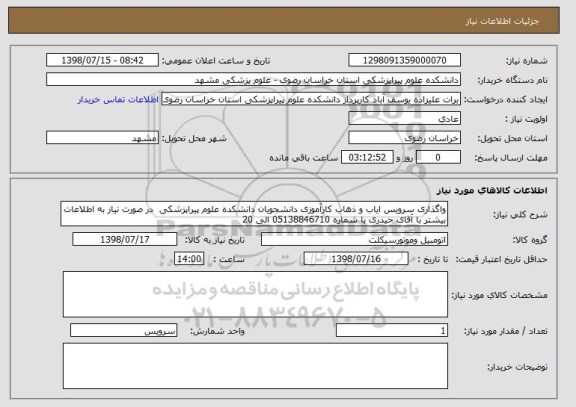576x407 pixels.
Task: Click the time field showing 14:00
Action: [189, 259]
